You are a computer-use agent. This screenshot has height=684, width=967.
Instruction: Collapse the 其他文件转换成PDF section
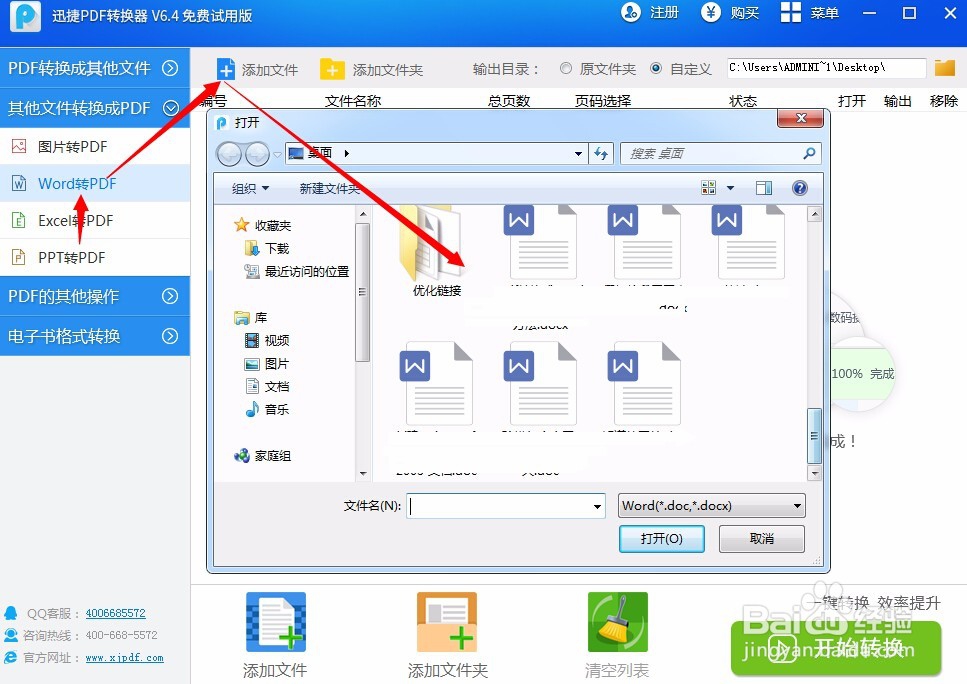(94, 108)
